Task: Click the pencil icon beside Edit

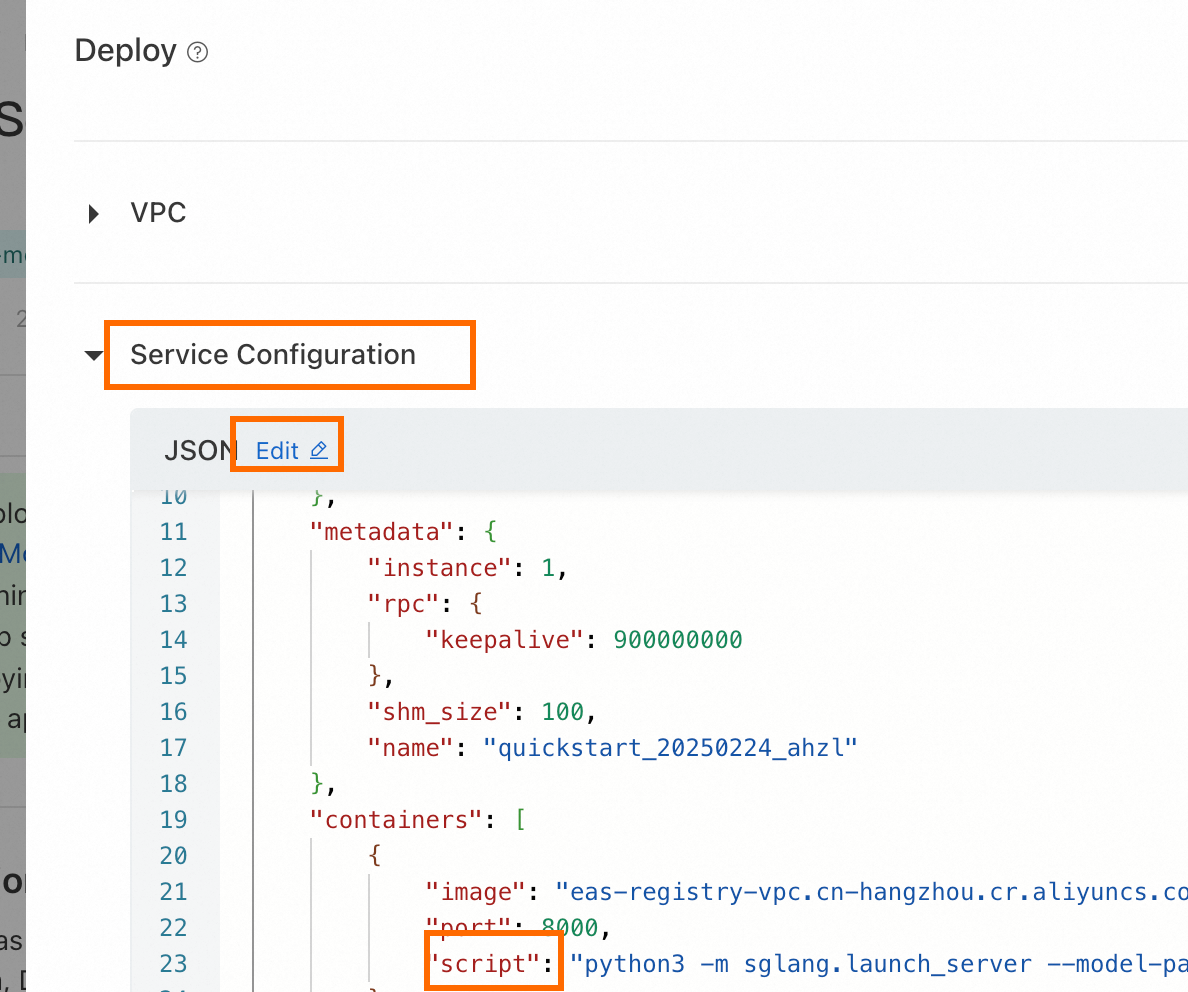Action: (x=319, y=451)
